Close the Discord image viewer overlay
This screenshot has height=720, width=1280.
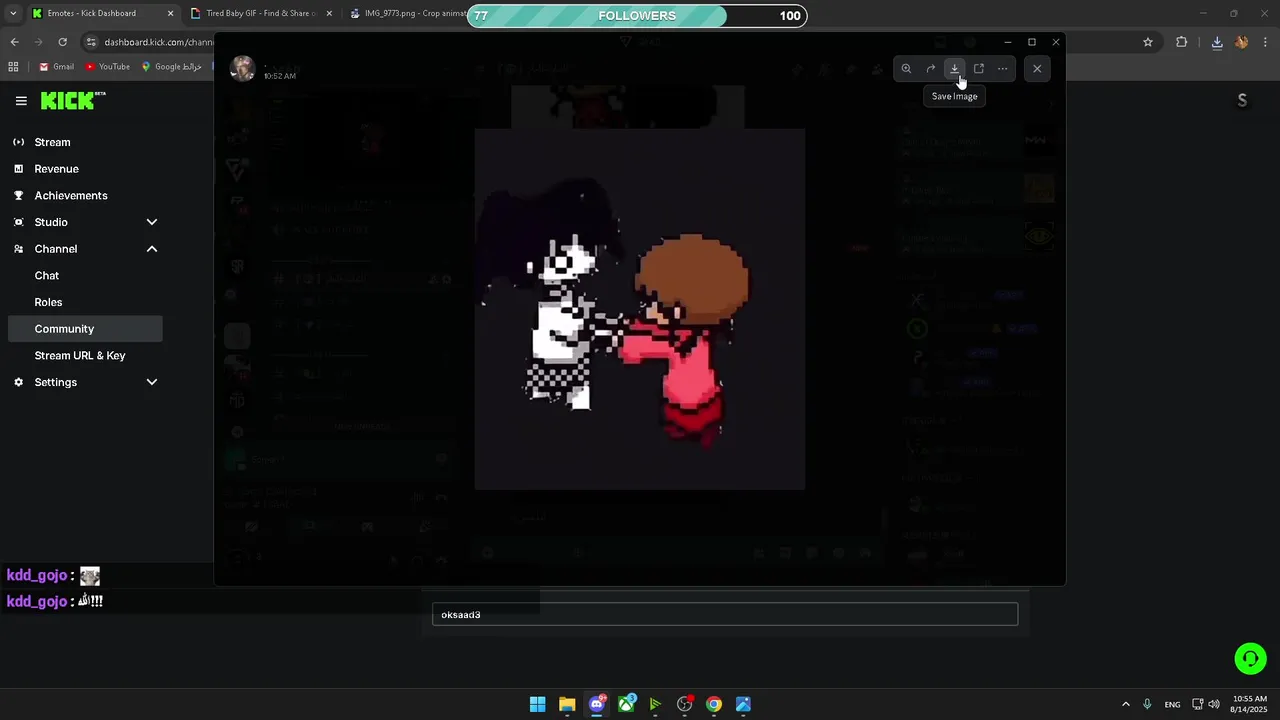tap(1037, 69)
